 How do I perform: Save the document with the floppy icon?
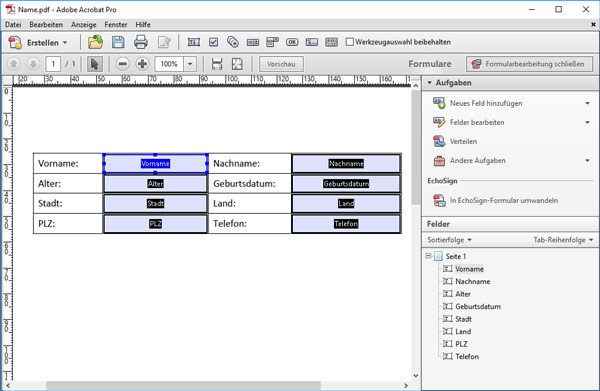pos(118,42)
